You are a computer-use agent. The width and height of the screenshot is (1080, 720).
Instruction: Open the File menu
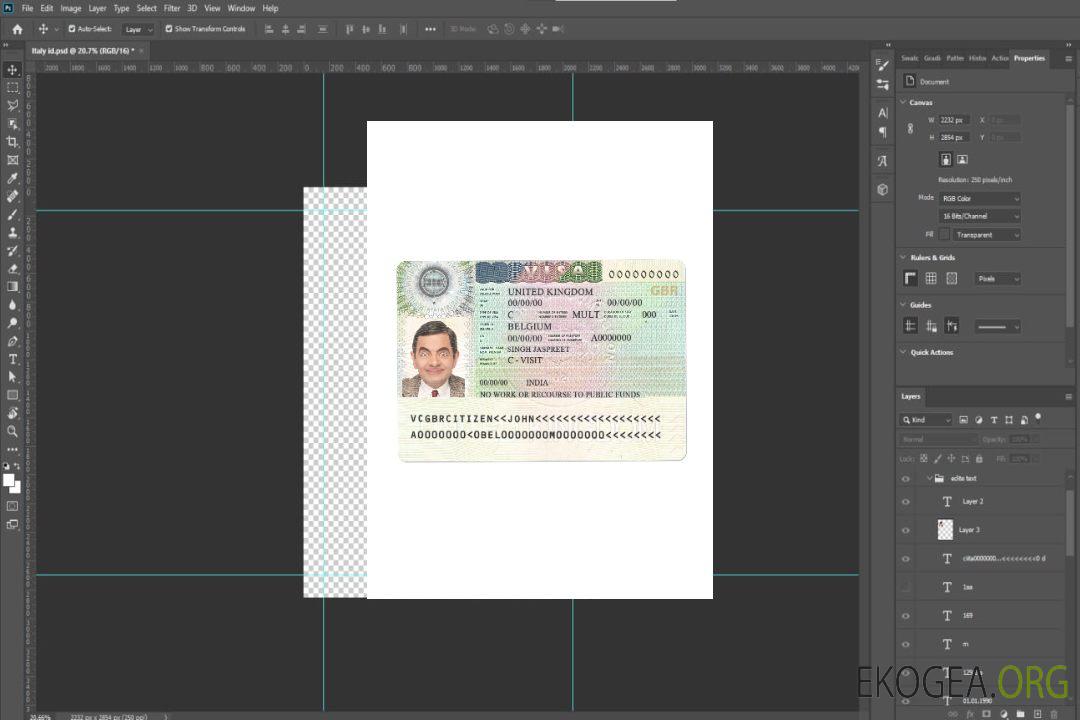tap(28, 8)
